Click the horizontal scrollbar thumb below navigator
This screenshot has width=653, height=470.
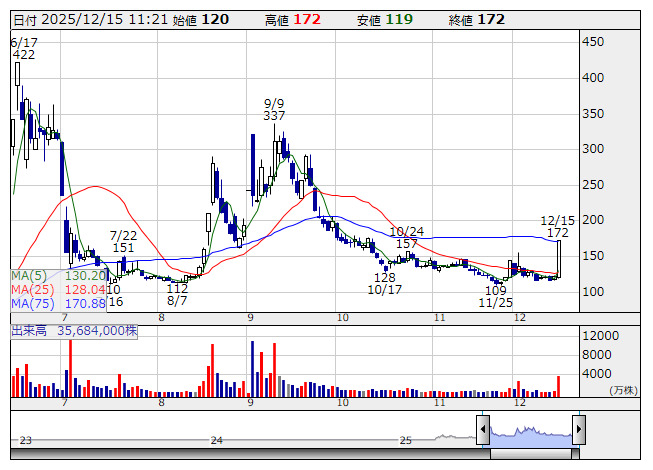pos(531,453)
